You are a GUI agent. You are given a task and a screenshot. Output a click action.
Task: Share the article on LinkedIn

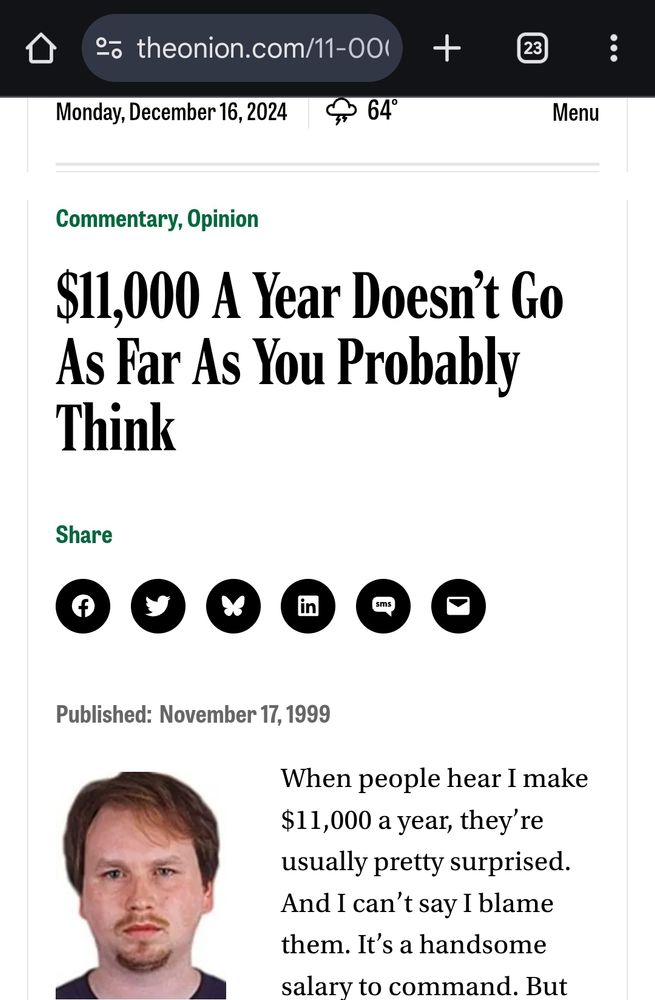click(308, 606)
